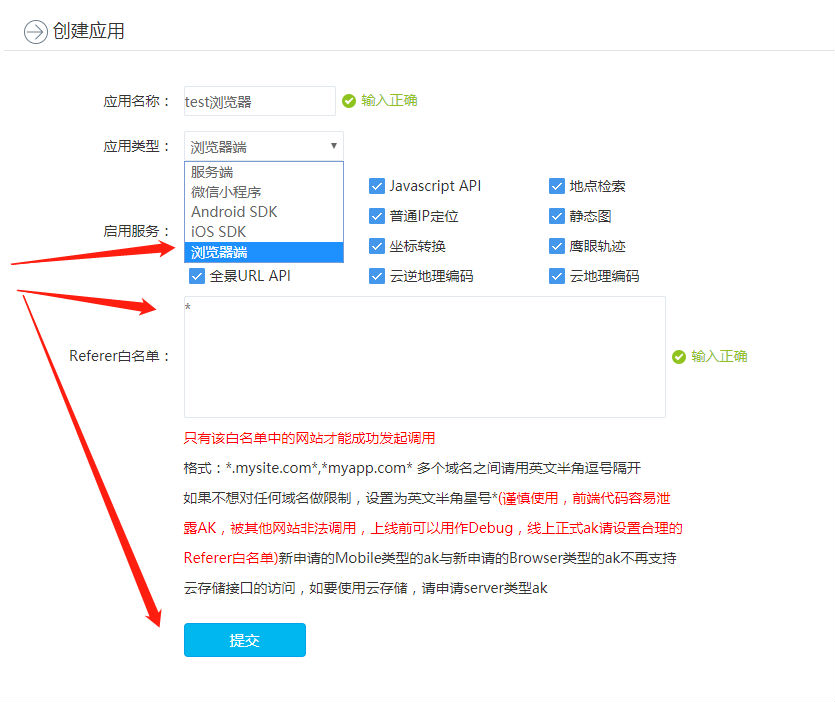This screenshot has height=702, width=835.
Task: Click the Referer白名单 text area
Action: point(424,357)
